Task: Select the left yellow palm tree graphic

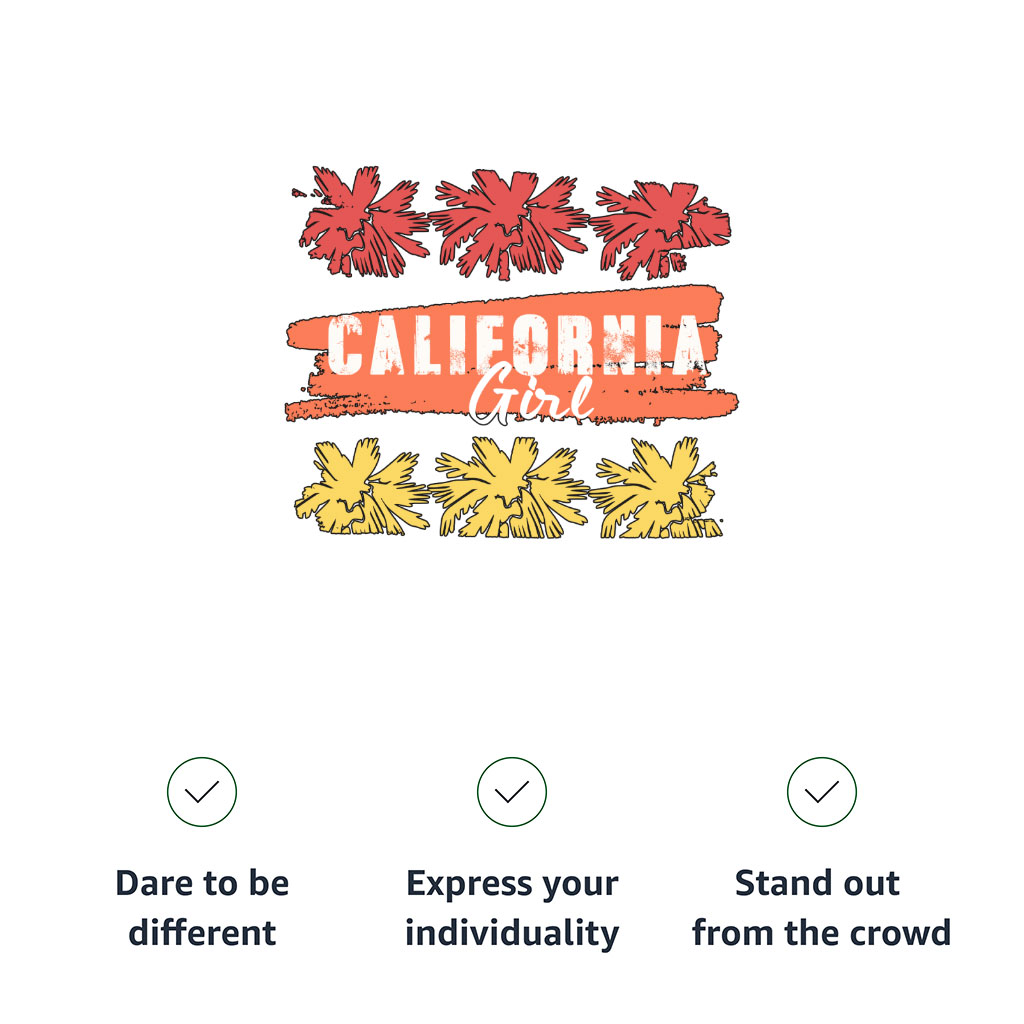Action: [x=361, y=487]
